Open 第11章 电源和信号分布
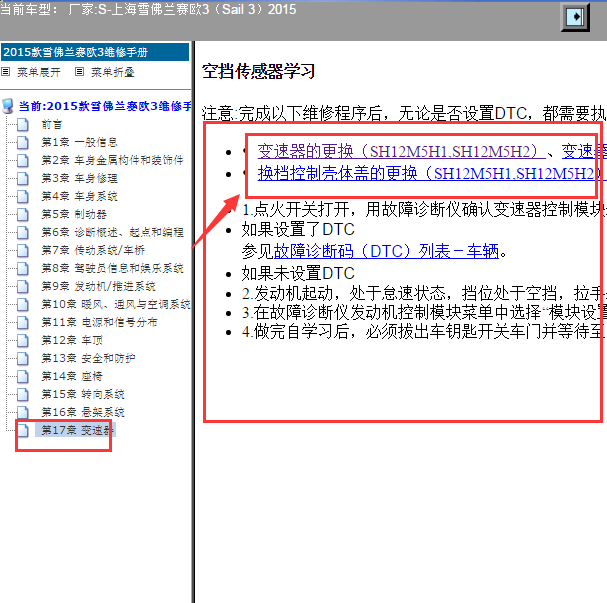 [99, 322]
